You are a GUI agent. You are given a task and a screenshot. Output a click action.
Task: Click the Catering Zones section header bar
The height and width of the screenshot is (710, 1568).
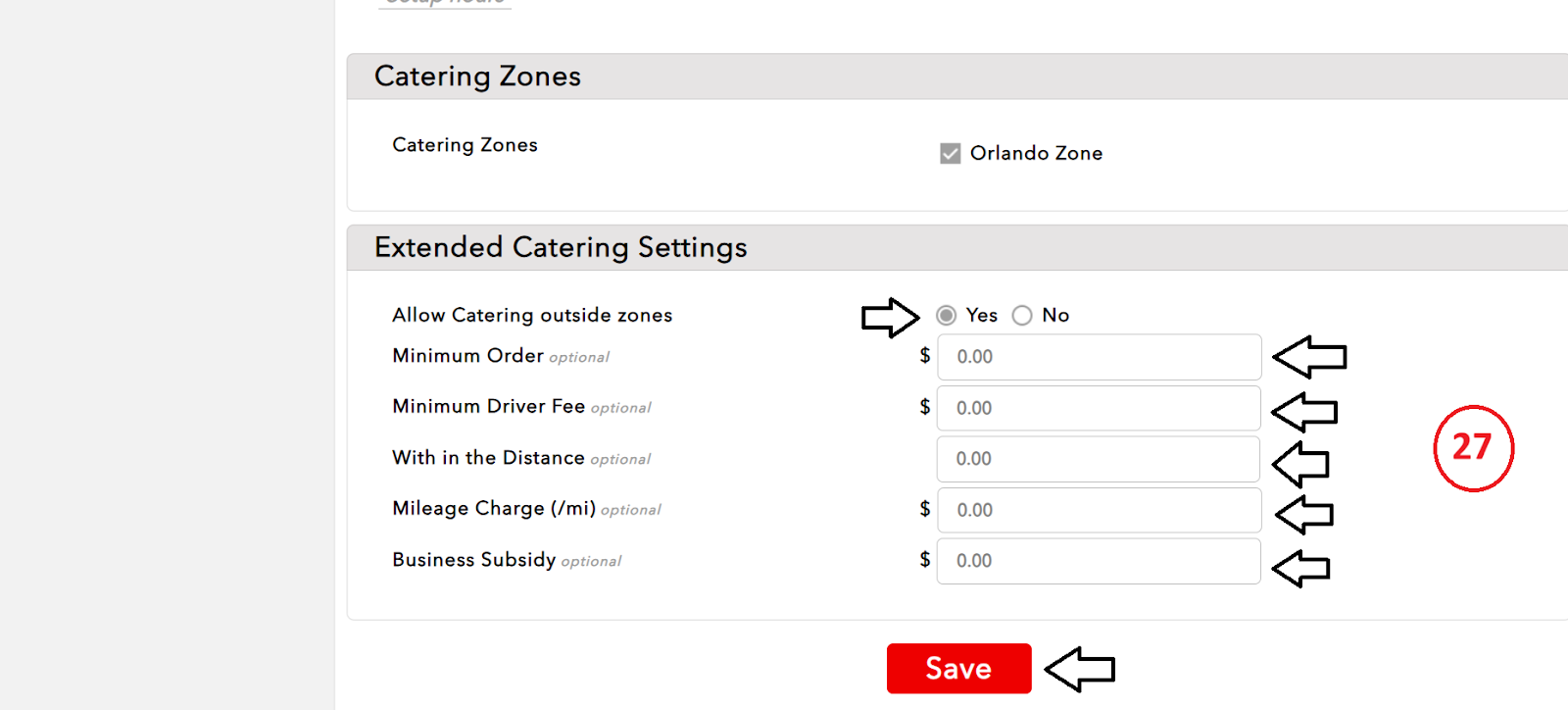pyautogui.click(x=477, y=76)
